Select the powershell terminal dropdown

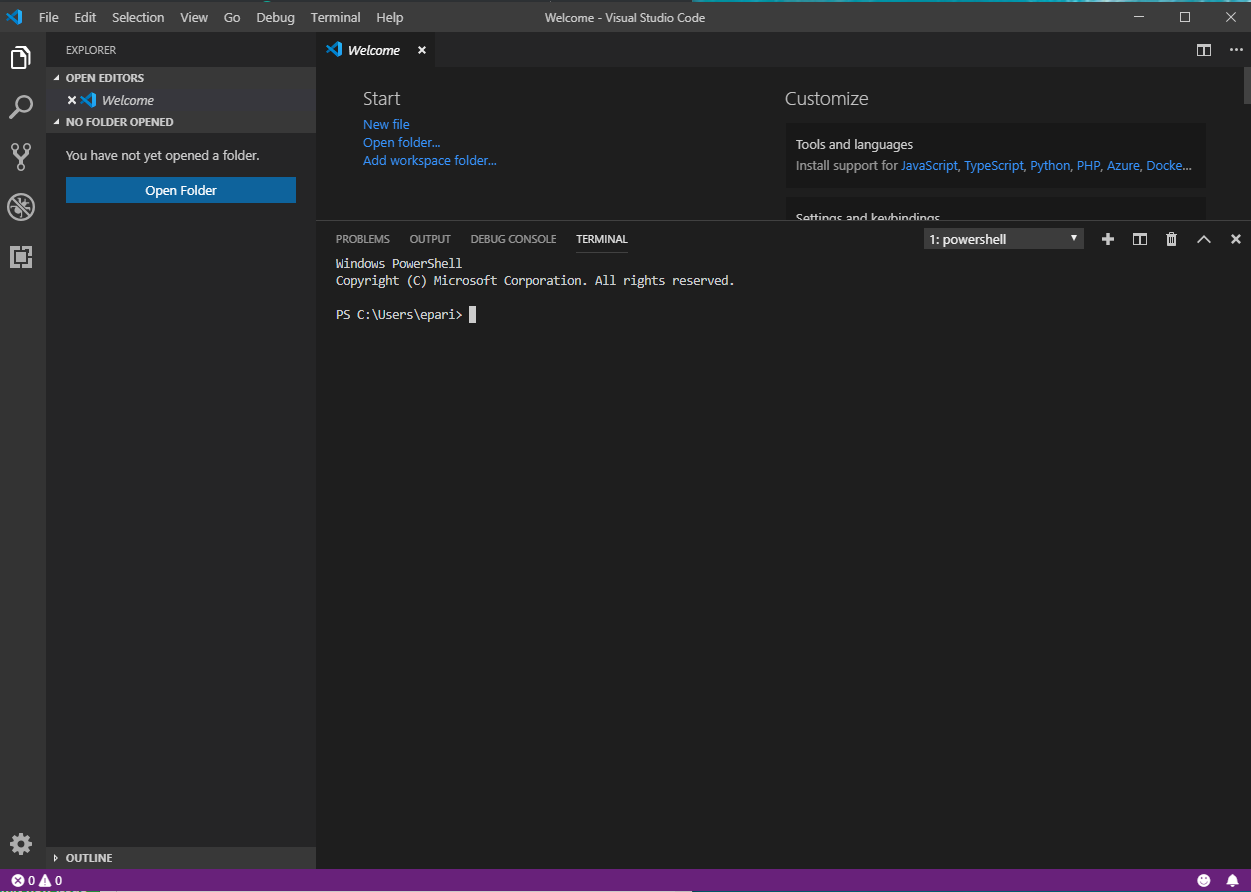pyautogui.click(x=1003, y=239)
